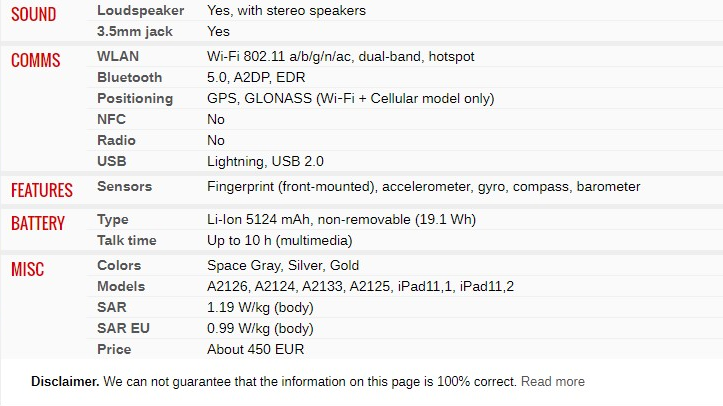
Task: Open the Radio spec label
Action: pos(116,141)
